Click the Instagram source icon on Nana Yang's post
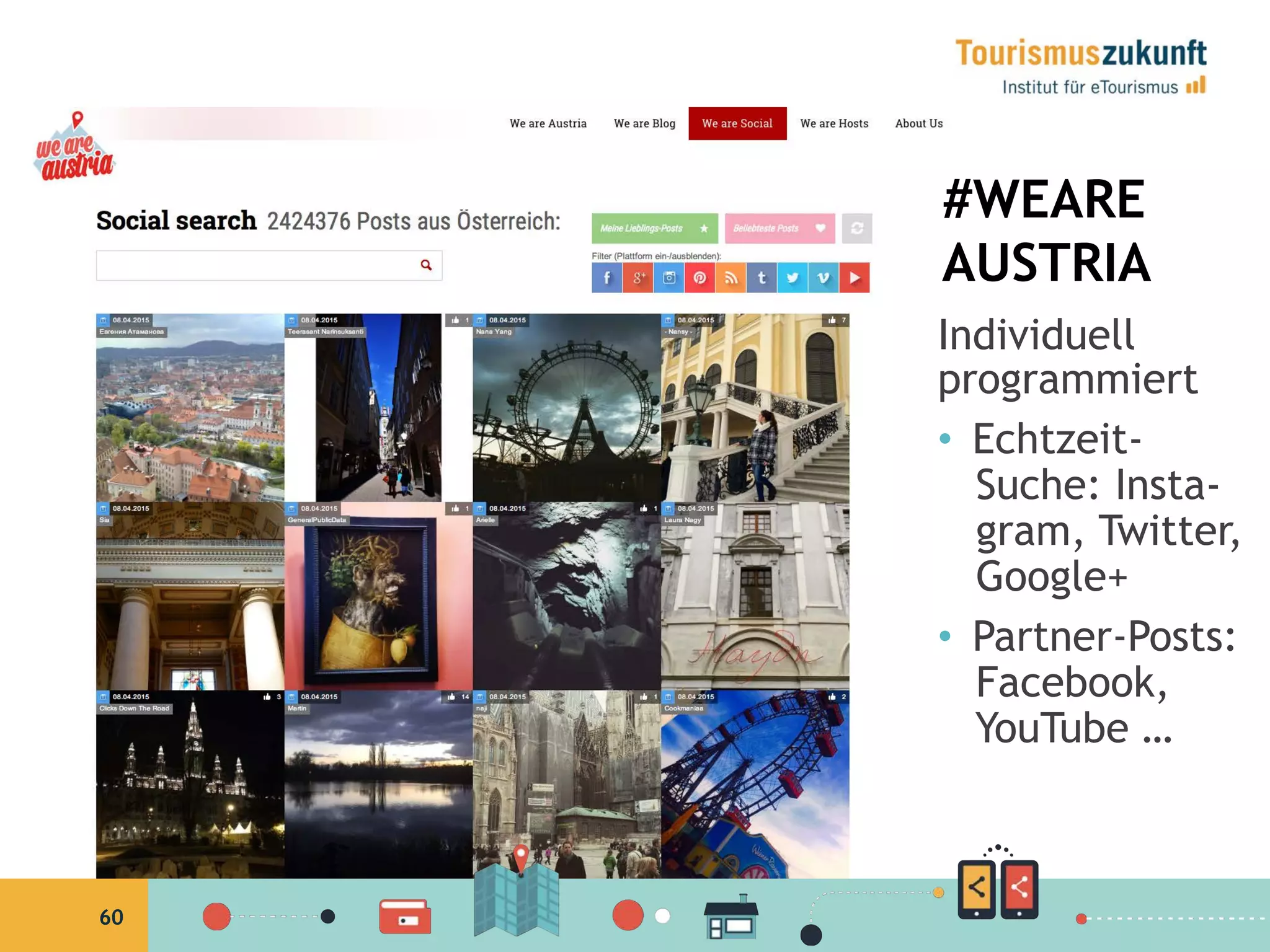The image size is (1270, 952). [479, 320]
